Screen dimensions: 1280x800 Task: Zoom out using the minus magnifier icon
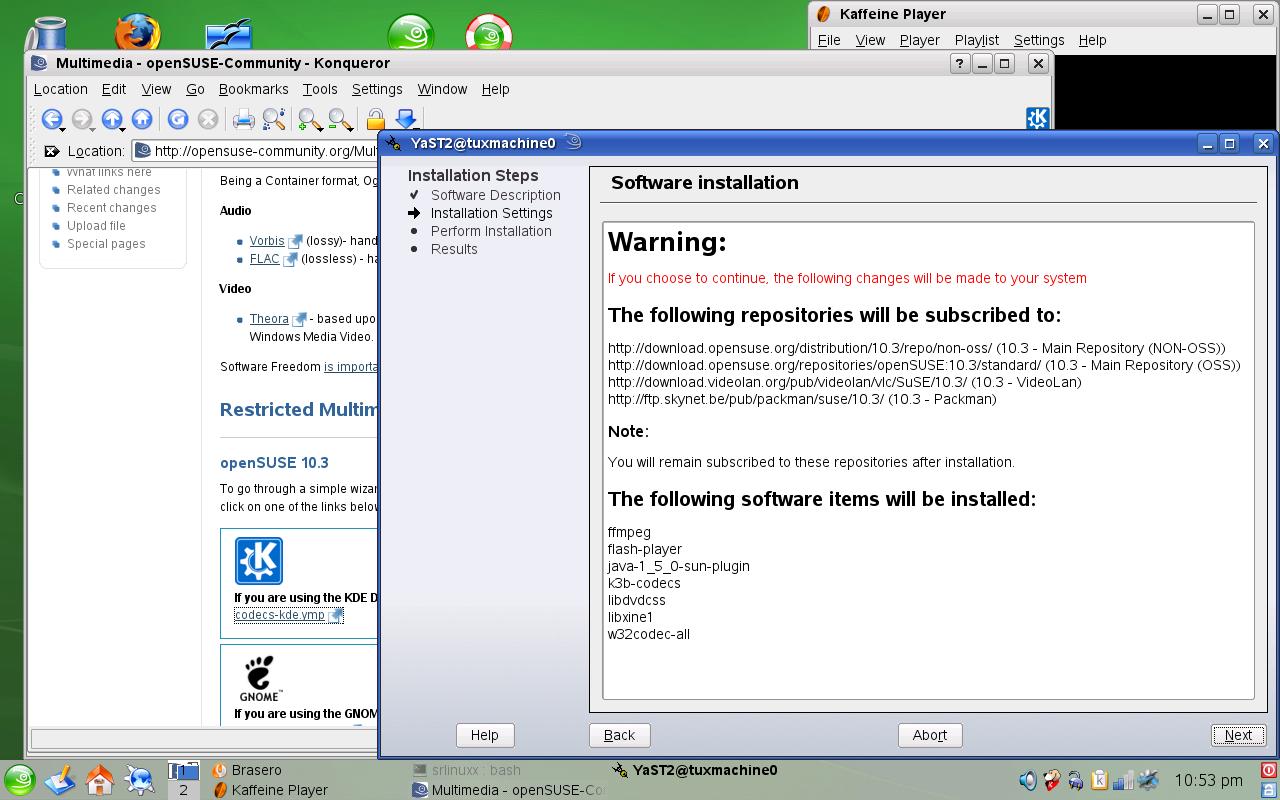[x=340, y=120]
